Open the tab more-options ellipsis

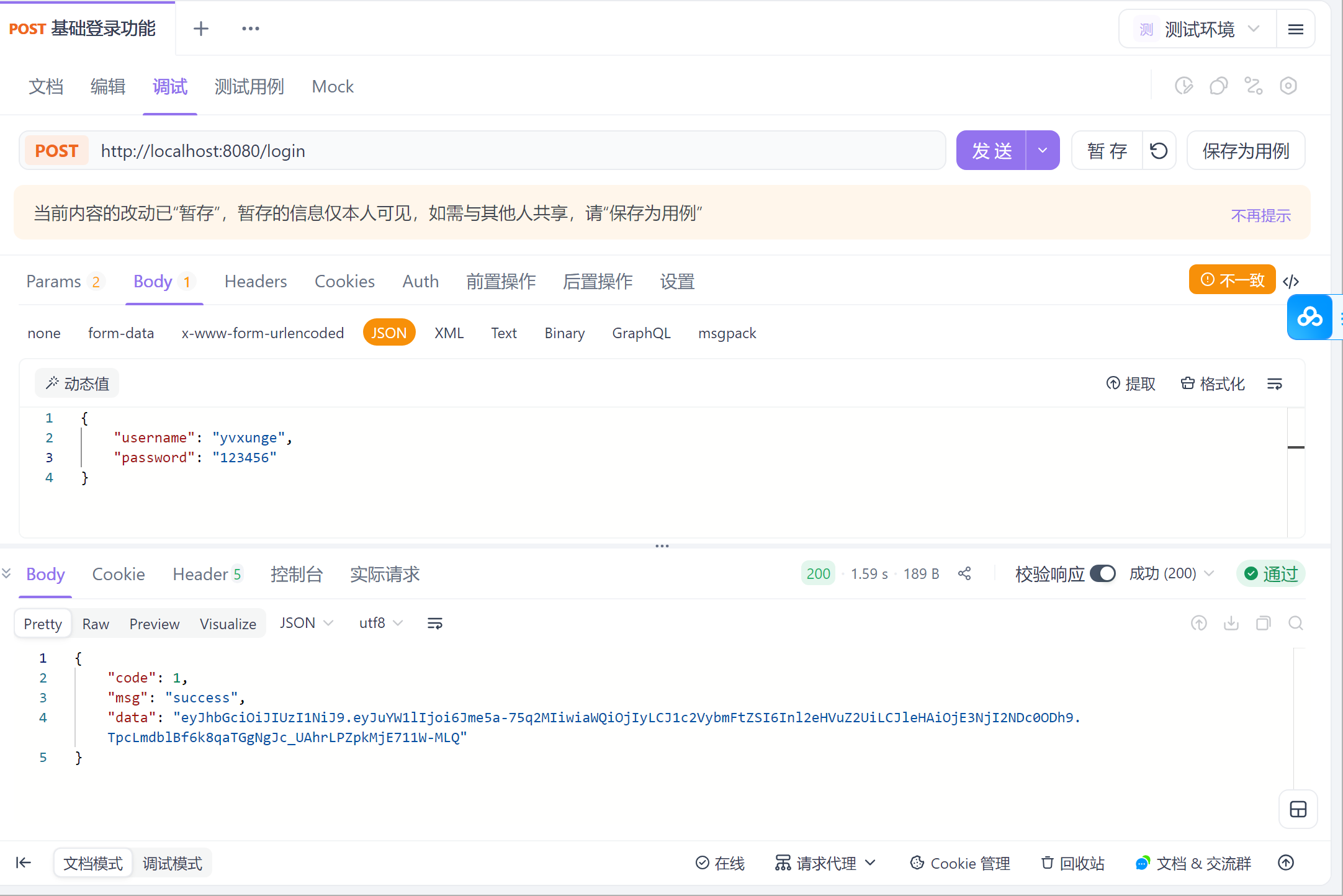(250, 29)
